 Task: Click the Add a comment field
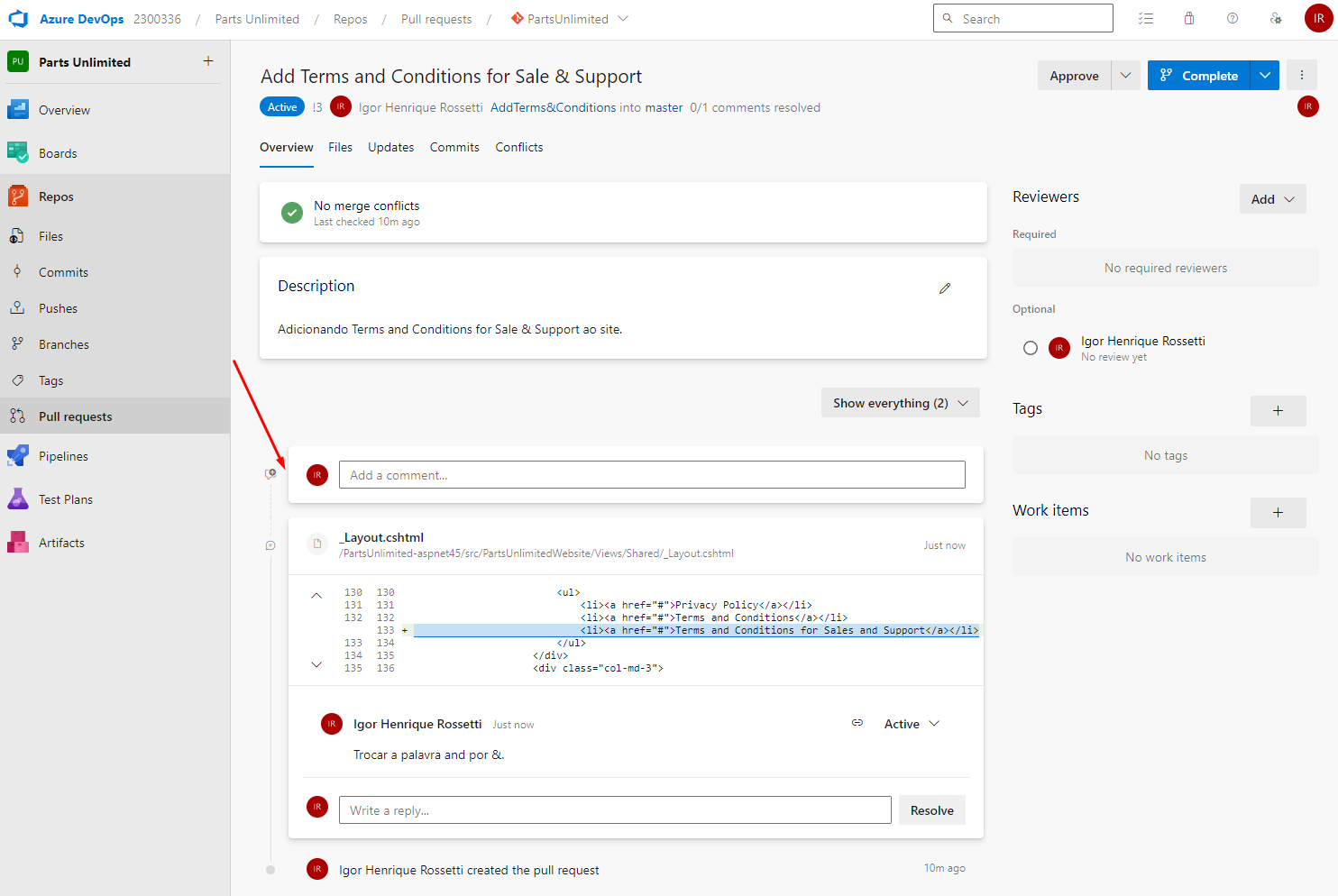coord(652,475)
